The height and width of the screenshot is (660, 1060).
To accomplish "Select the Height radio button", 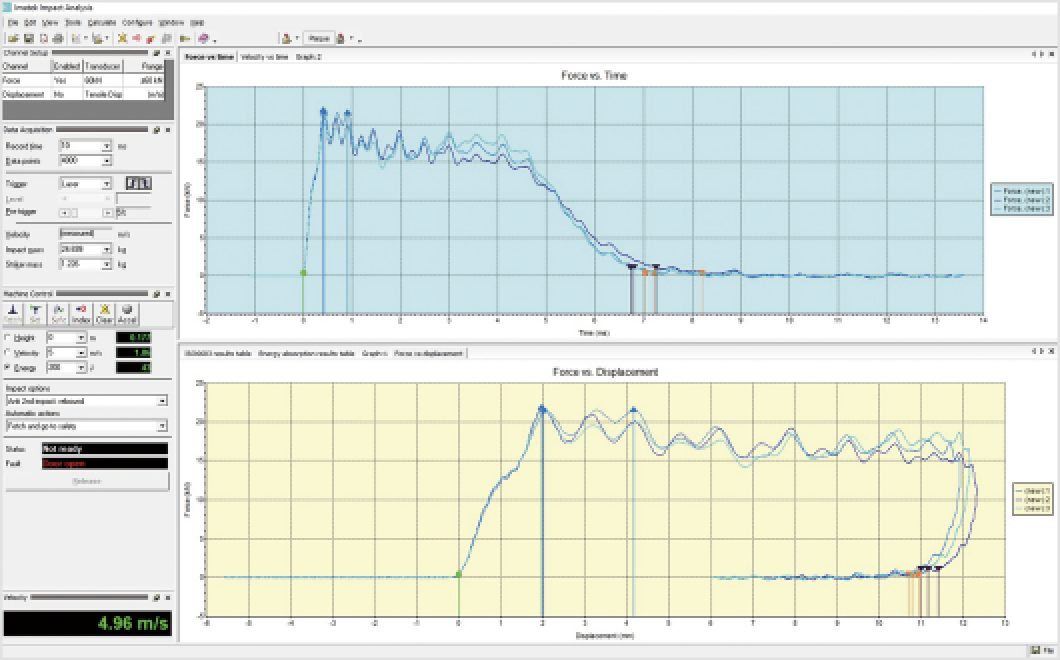I will (9, 338).
